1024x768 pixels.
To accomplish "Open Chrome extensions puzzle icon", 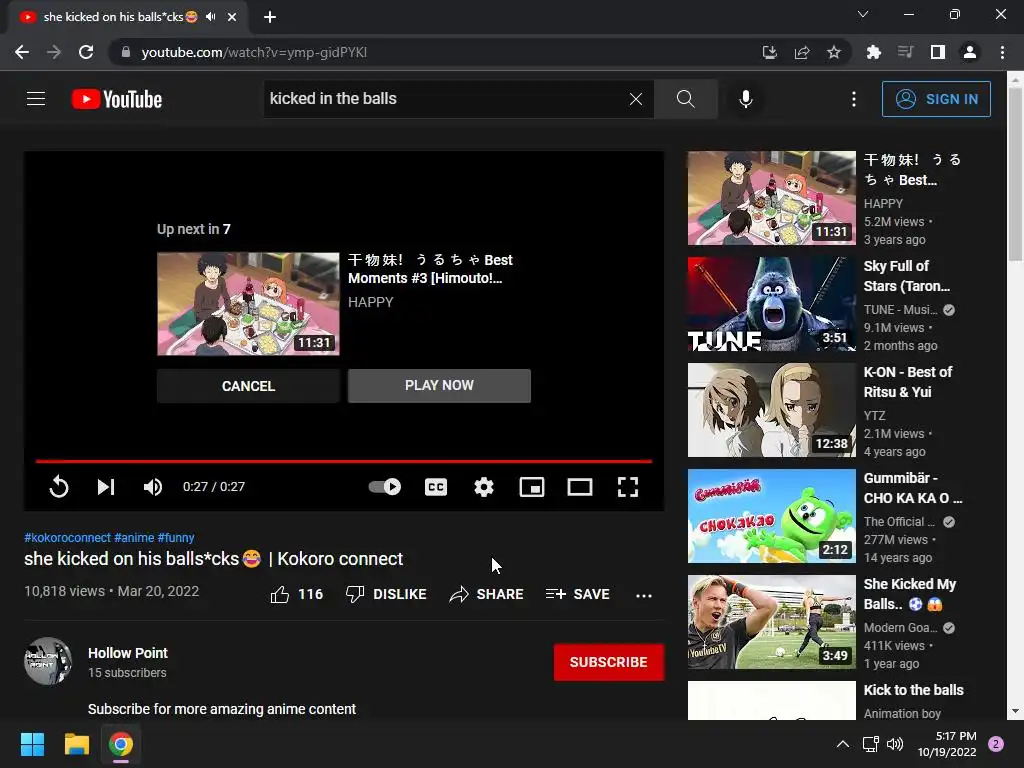I will [x=873, y=52].
